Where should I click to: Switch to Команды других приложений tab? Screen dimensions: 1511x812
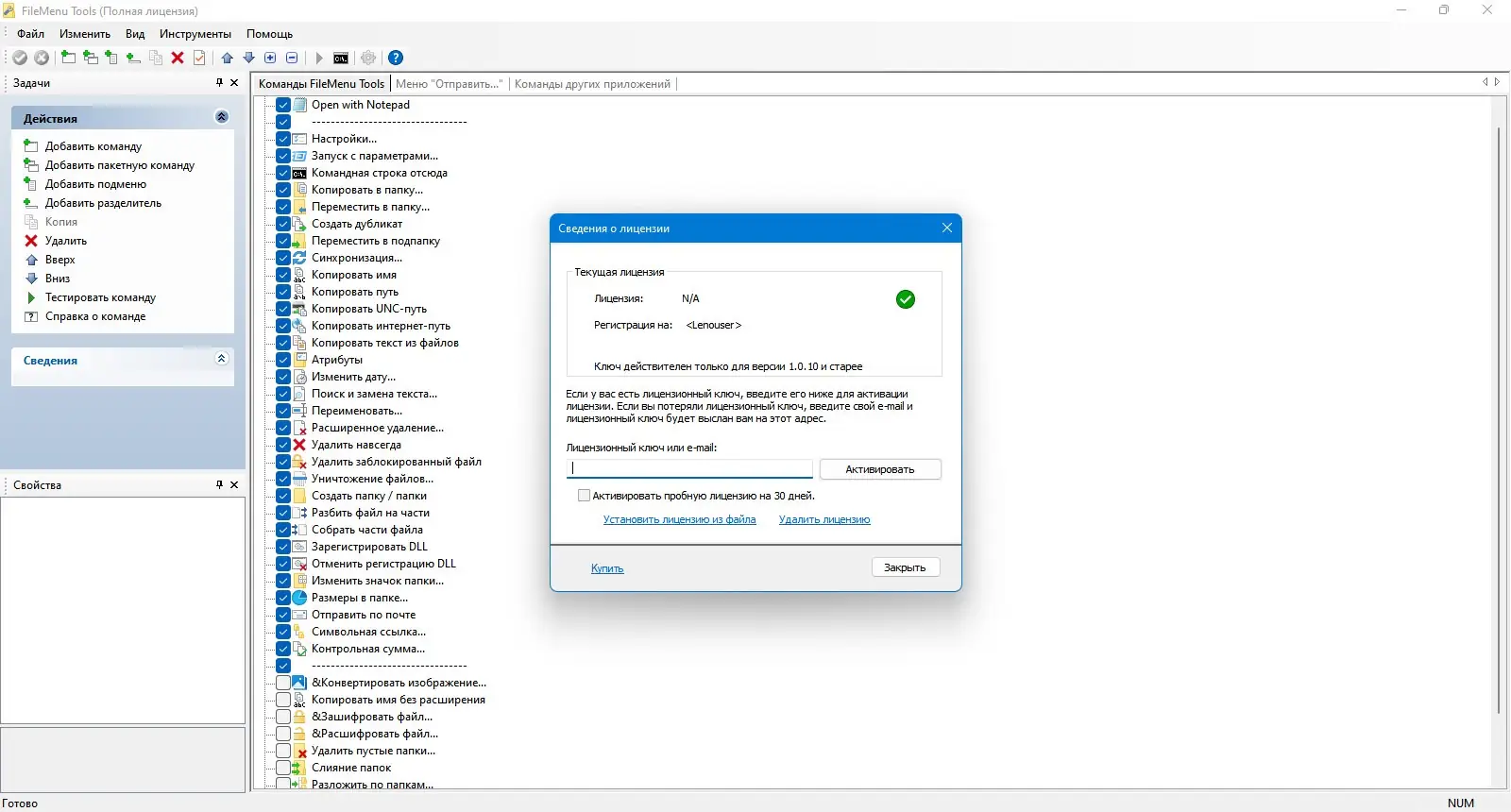click(592, 84)
